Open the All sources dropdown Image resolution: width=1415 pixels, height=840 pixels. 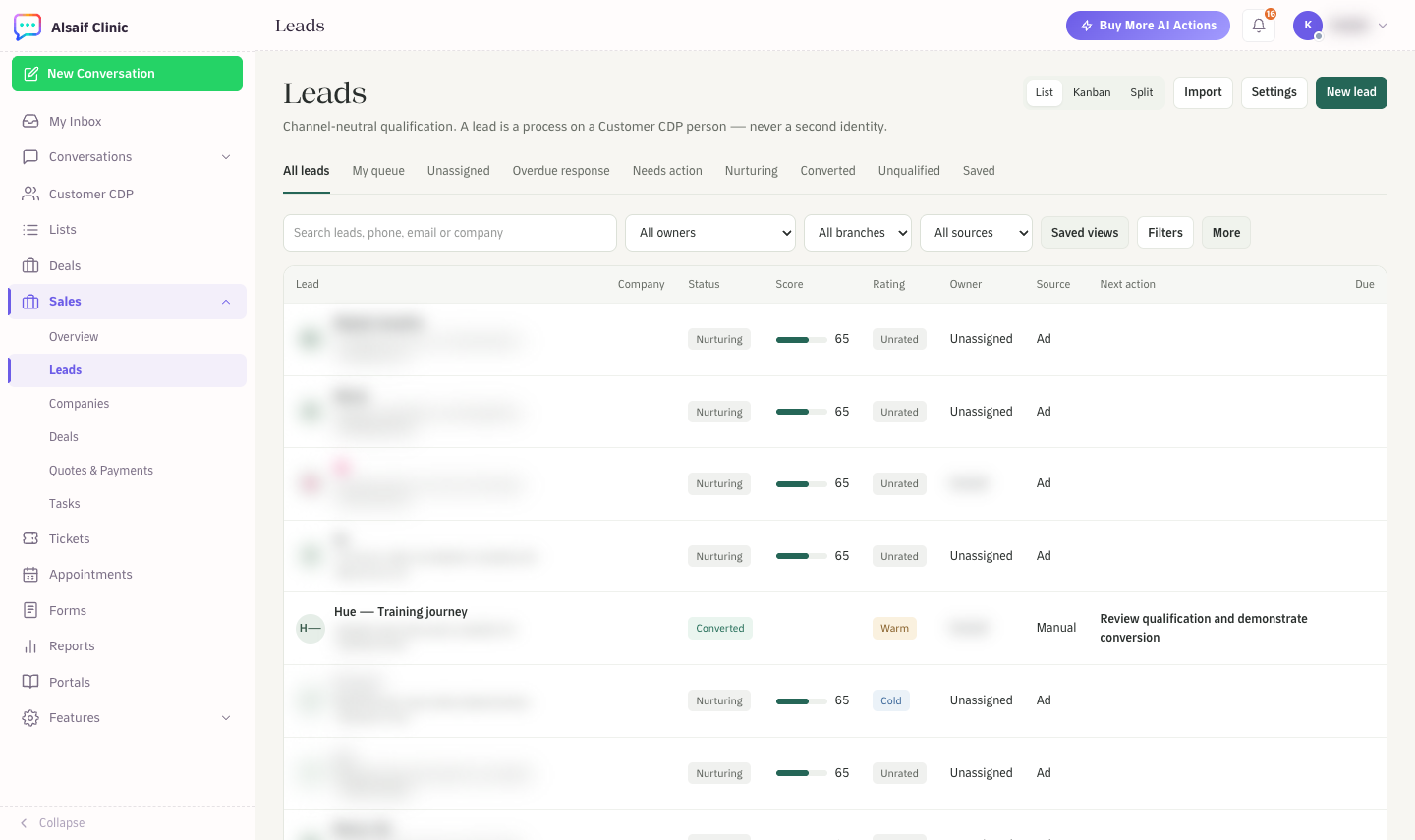click(977, 233)
